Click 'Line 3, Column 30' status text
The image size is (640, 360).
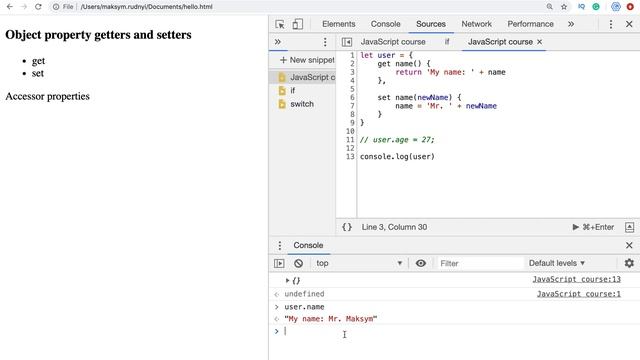tap(394, 227)
